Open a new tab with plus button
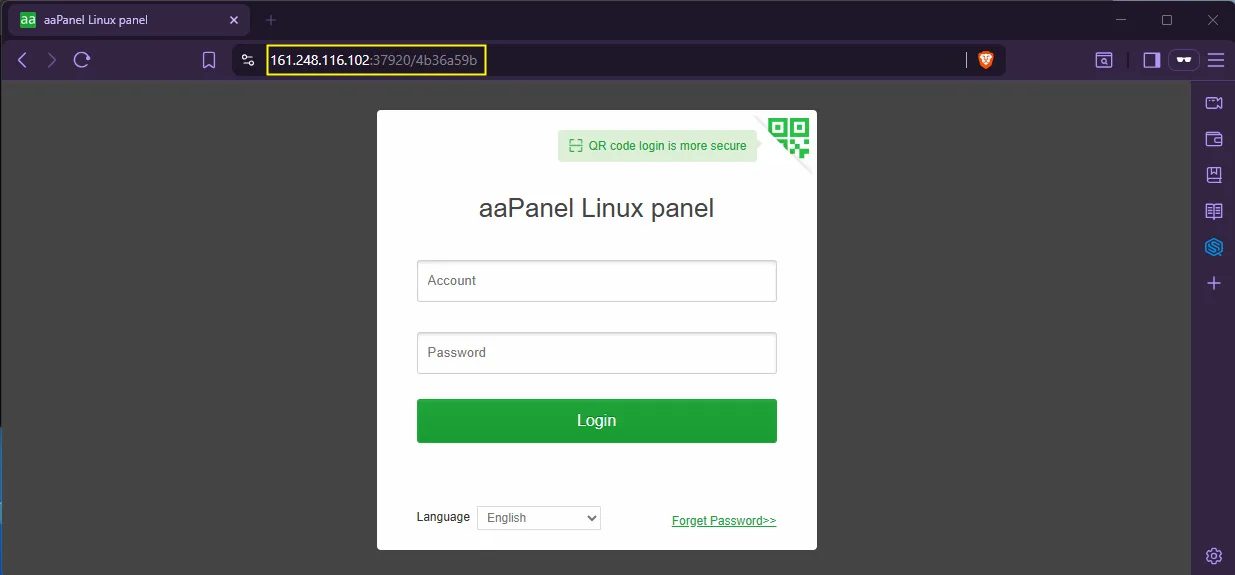 point(270,20)
